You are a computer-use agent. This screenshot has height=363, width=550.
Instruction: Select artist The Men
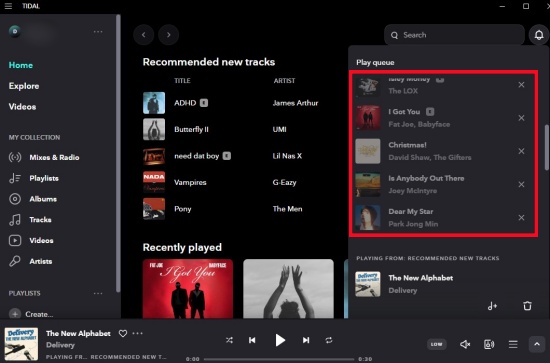[287, 209]
